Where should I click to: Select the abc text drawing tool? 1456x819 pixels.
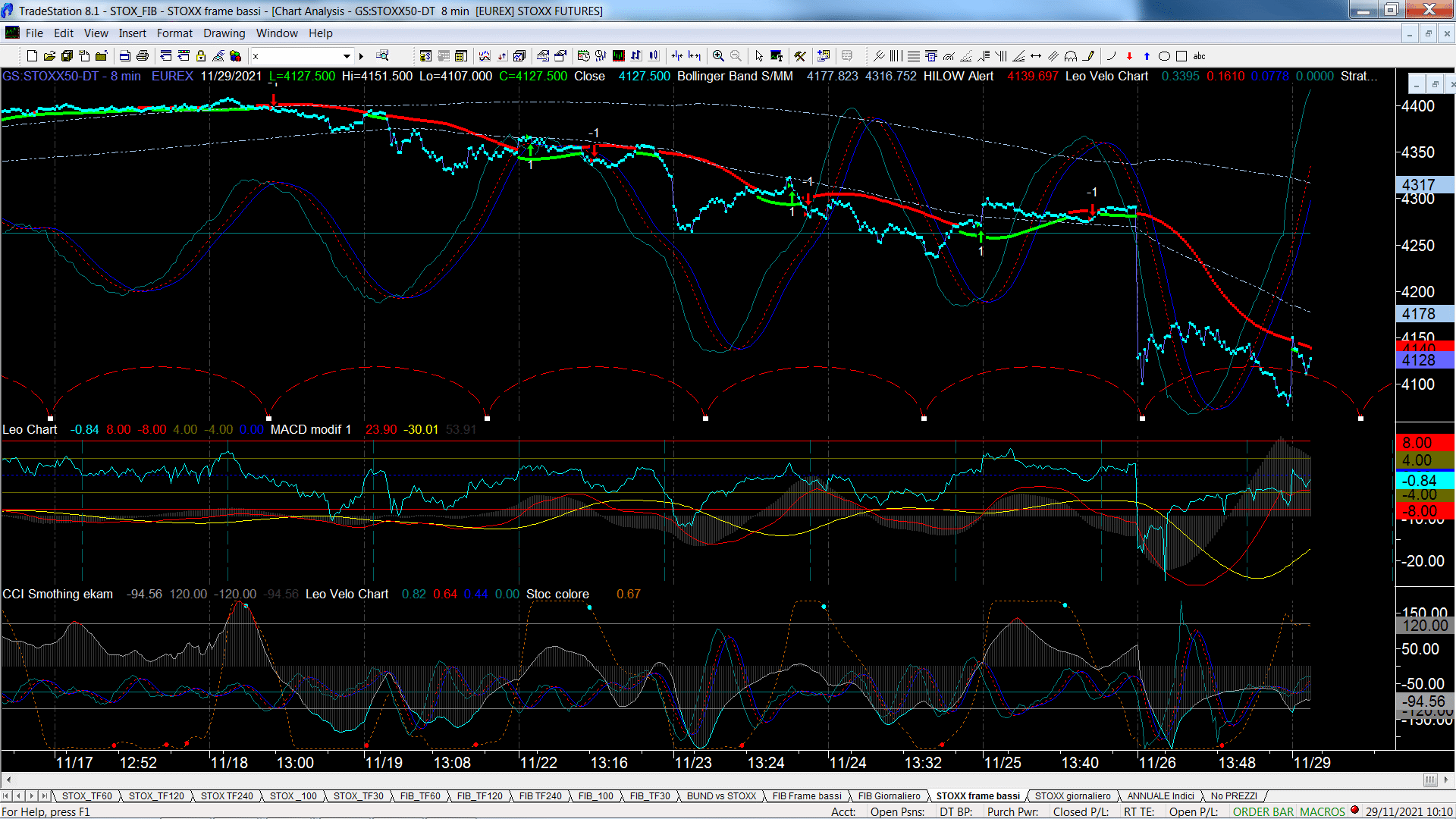point(1199,56)
